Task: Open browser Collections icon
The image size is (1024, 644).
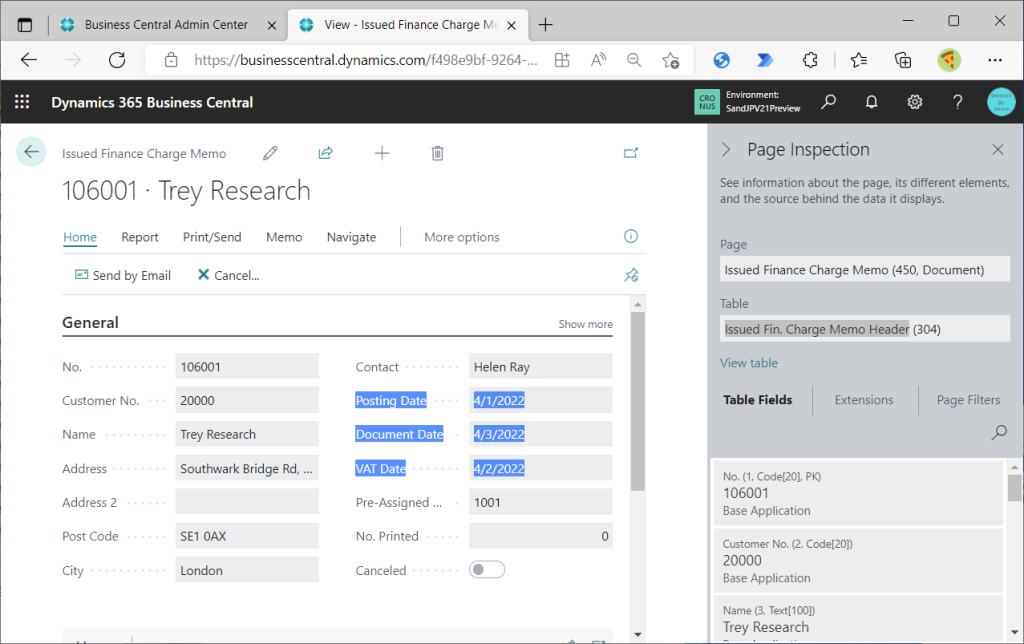Action: (x=903, y=60)
